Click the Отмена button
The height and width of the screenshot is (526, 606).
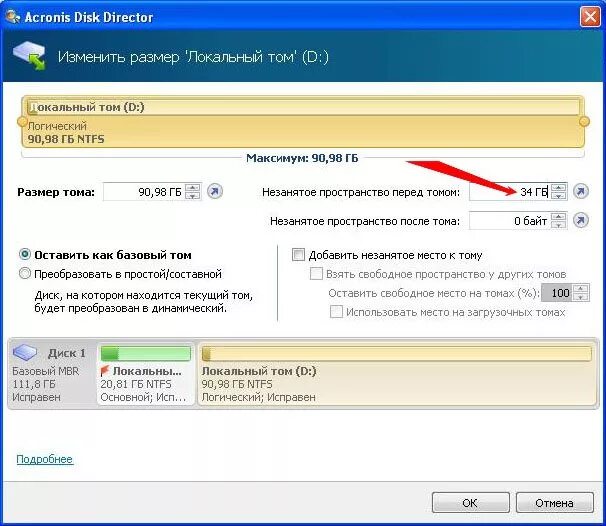pos(554,502)
